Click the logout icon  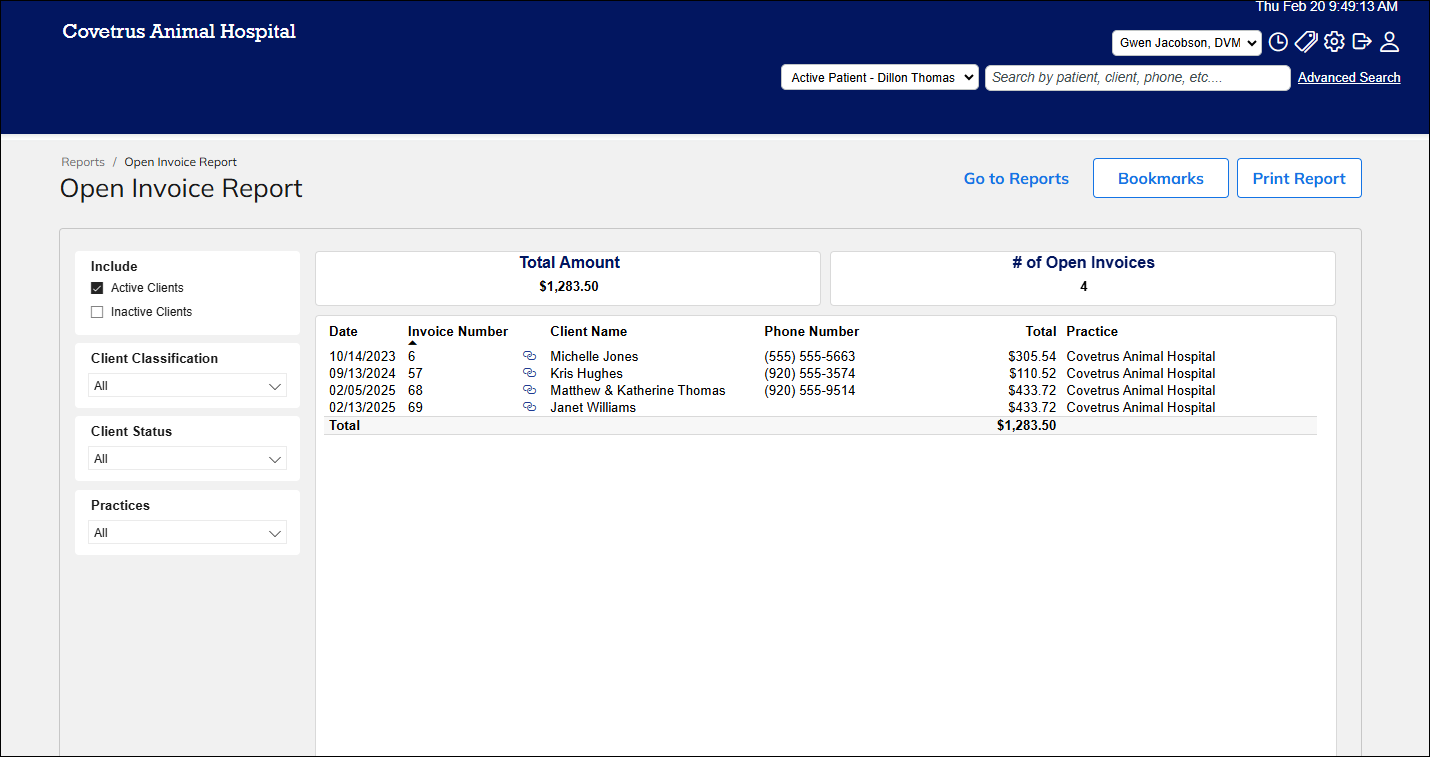[1362, 42]
